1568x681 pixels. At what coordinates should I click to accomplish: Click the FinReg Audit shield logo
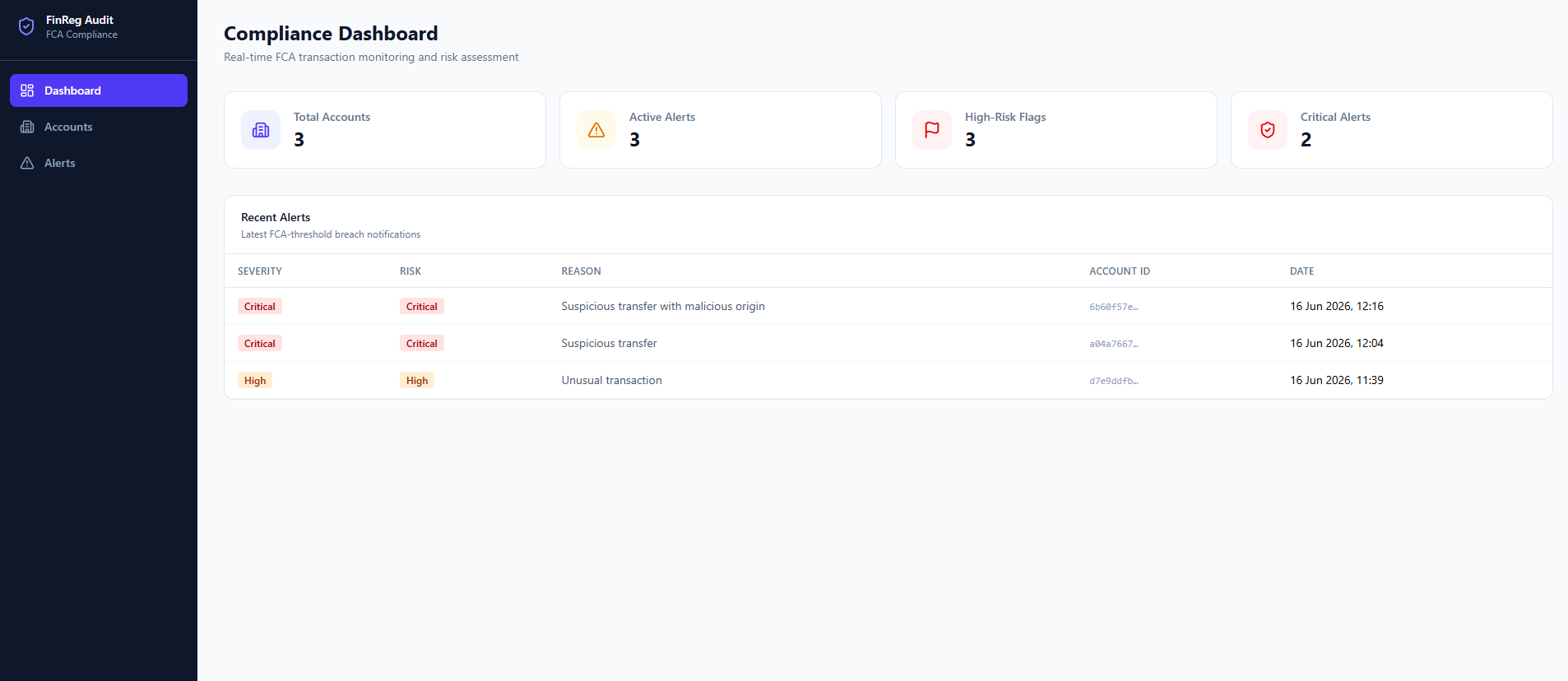point(26,27)
